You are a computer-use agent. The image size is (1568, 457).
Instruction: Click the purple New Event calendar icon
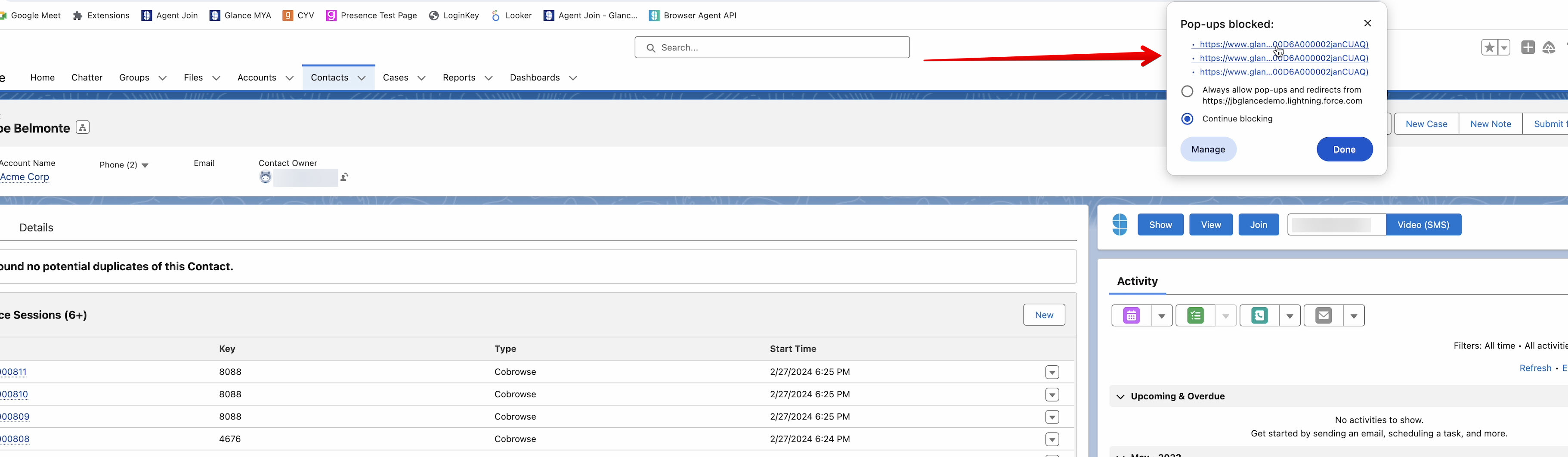coord(1131,316)
